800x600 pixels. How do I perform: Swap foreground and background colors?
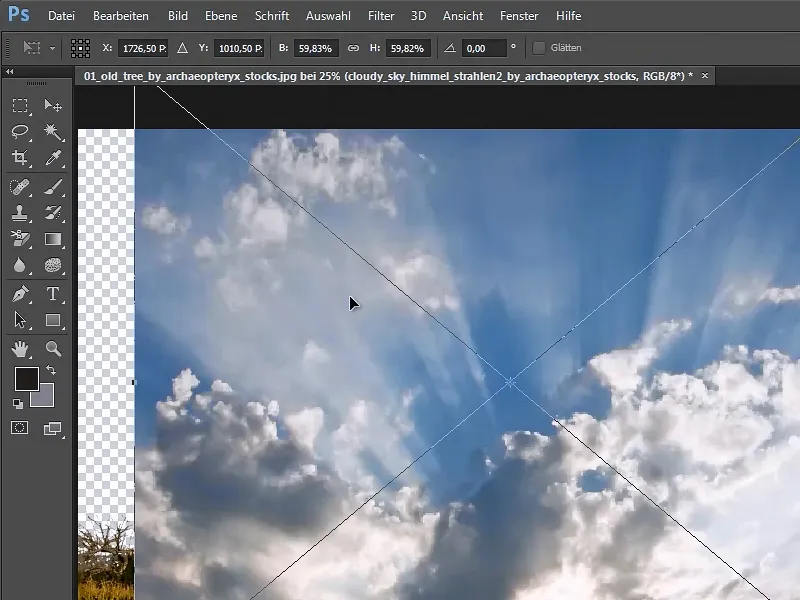(51, 369)
